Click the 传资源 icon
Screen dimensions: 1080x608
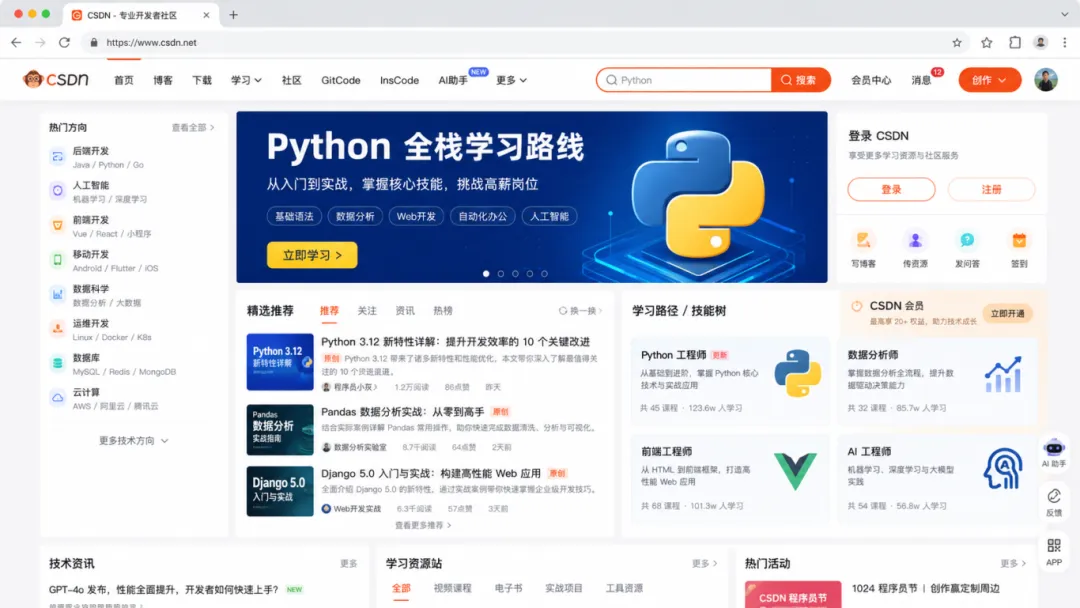click(915, 240)
